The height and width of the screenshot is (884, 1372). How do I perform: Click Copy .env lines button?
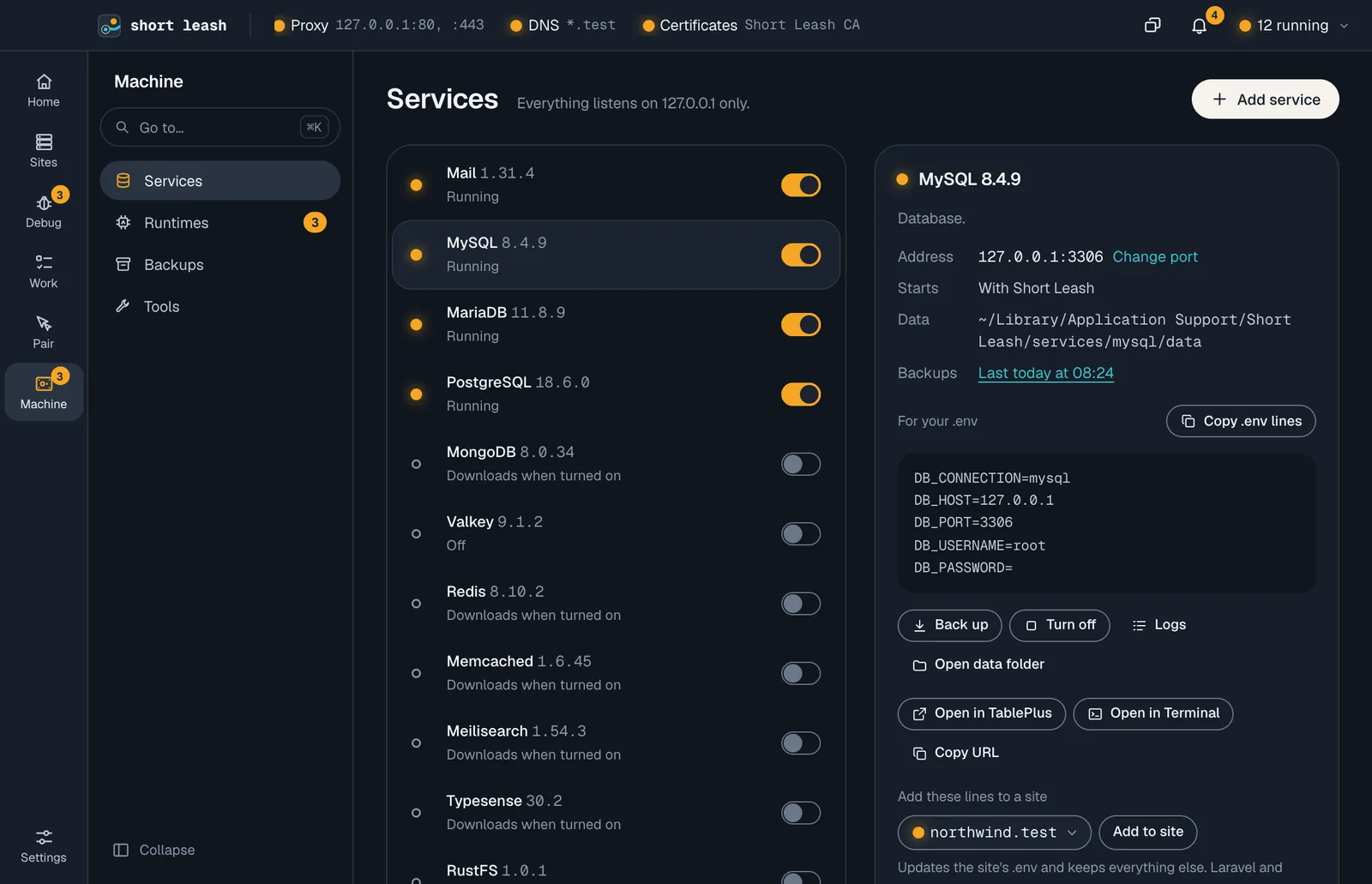pos(1241,421)
